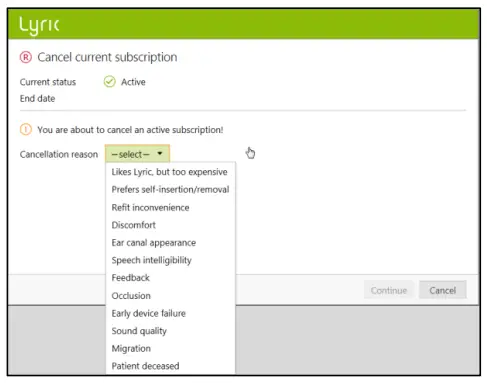The image size is (487, 383).
Task: Click the active subscription warning message
Action: [130, 130]
